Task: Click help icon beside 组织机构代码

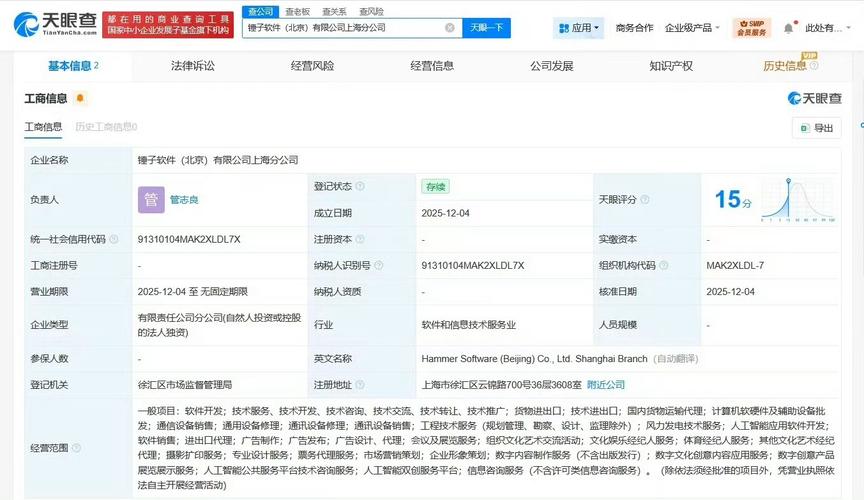Action: click(x=663, y=265)
